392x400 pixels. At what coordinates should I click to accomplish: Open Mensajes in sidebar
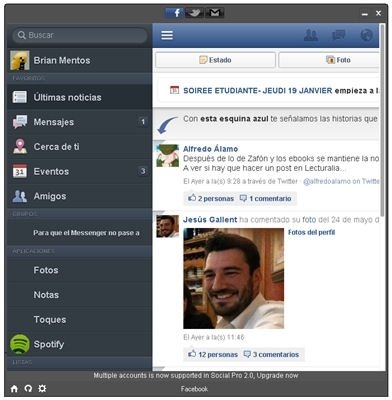click(x=80, y=122)
